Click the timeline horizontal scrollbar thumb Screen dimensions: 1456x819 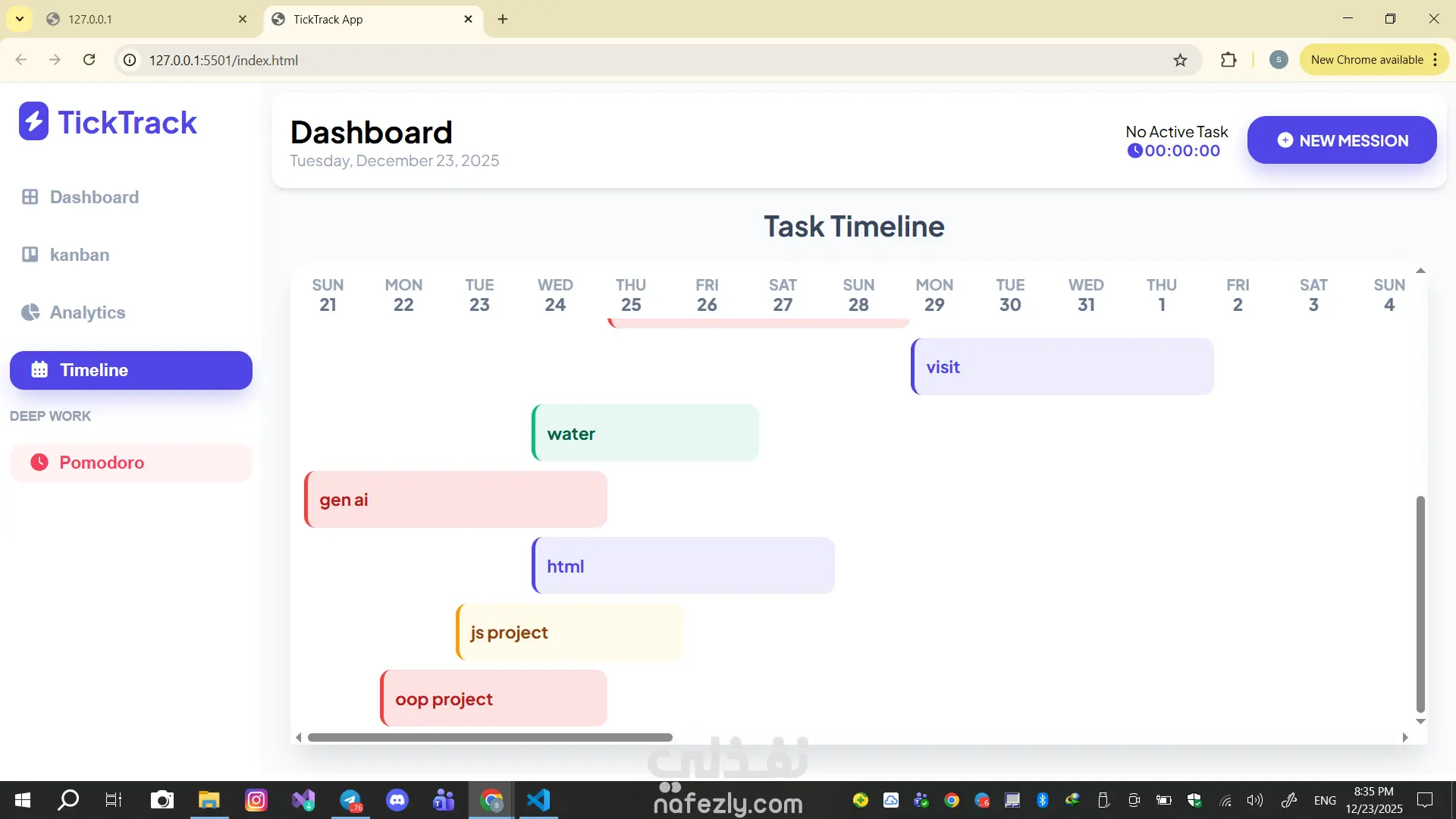(x=490, y=737)
